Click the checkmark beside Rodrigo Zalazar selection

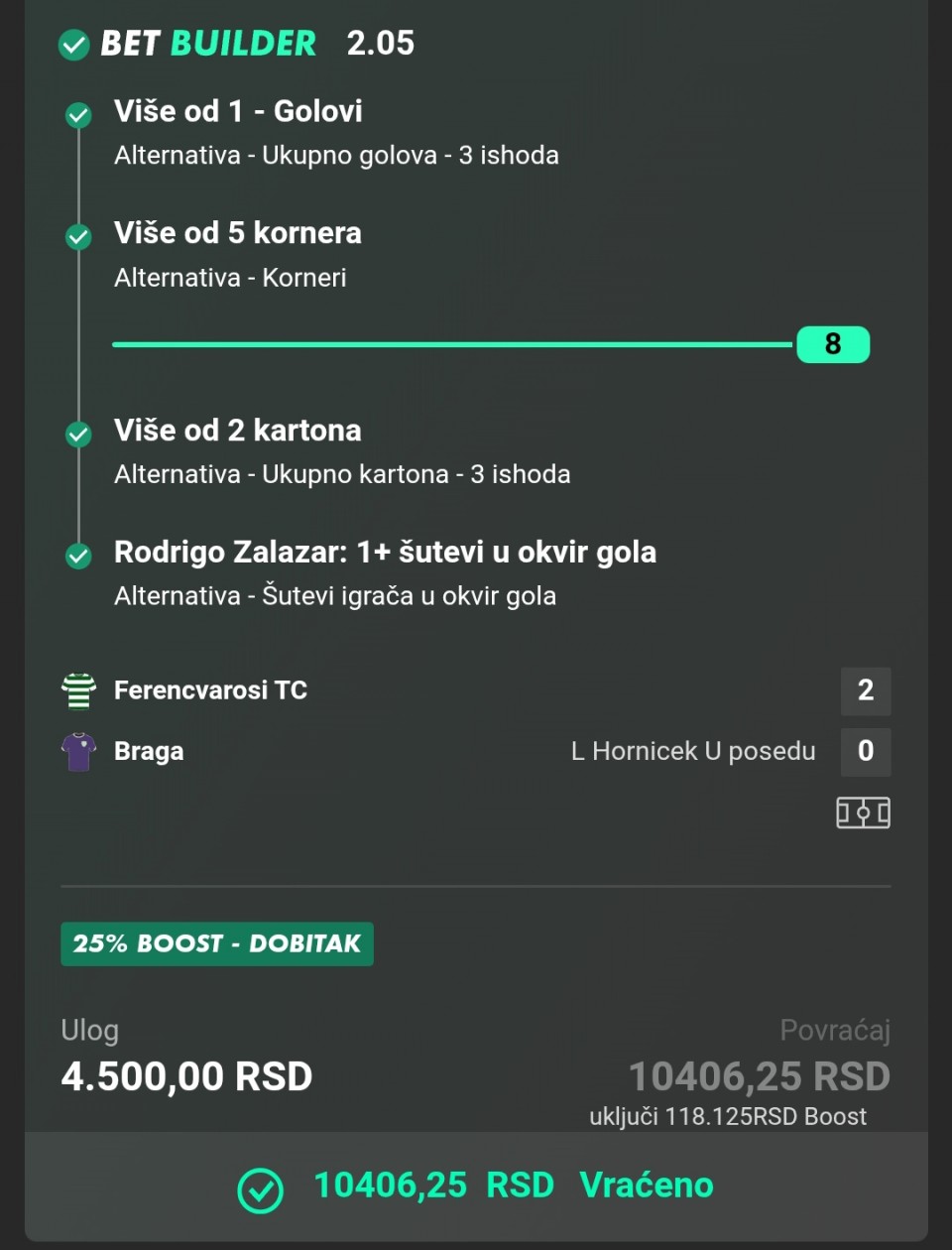click(78, 556)
